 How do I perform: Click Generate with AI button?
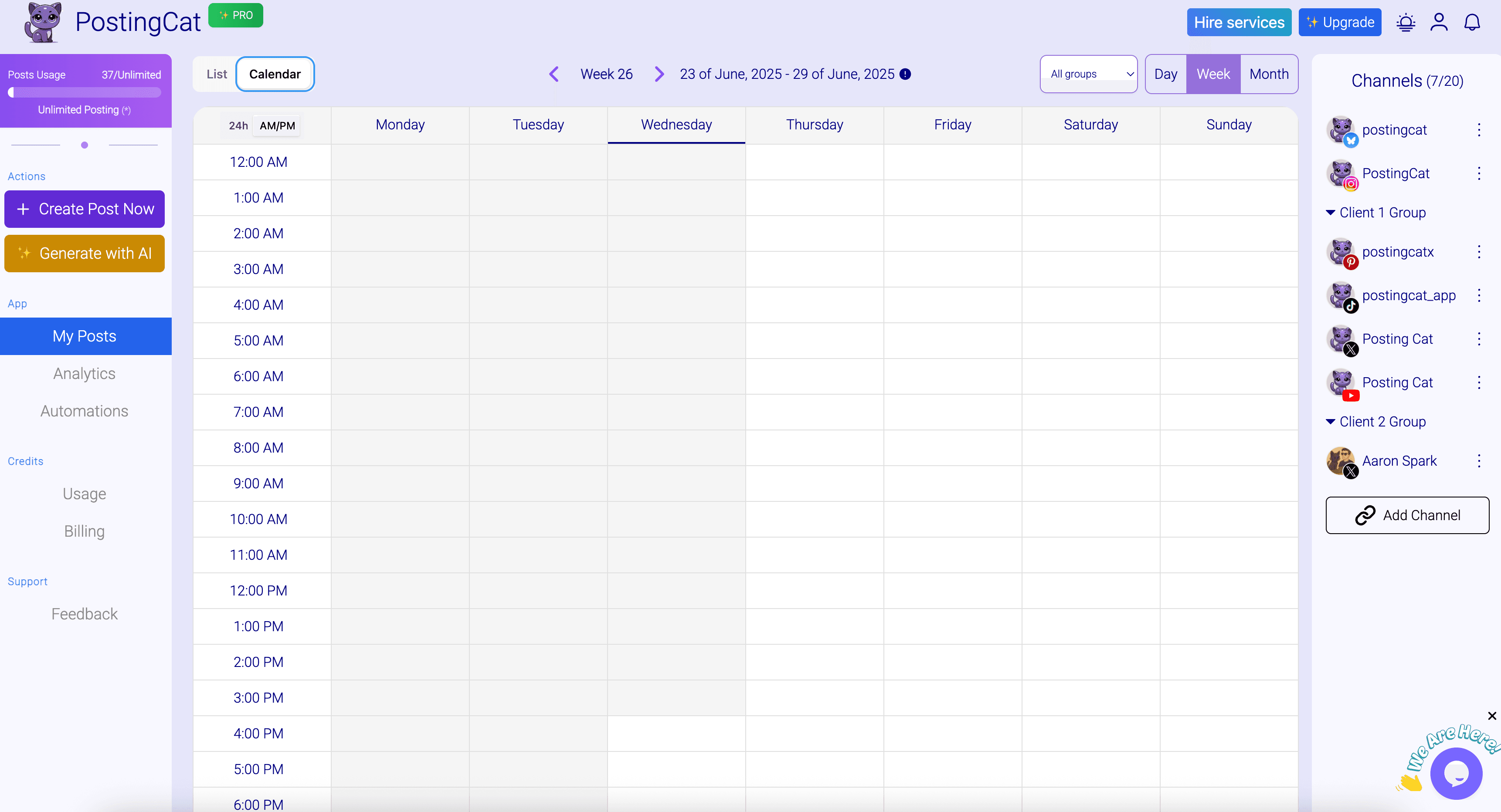tap(85, 254)
